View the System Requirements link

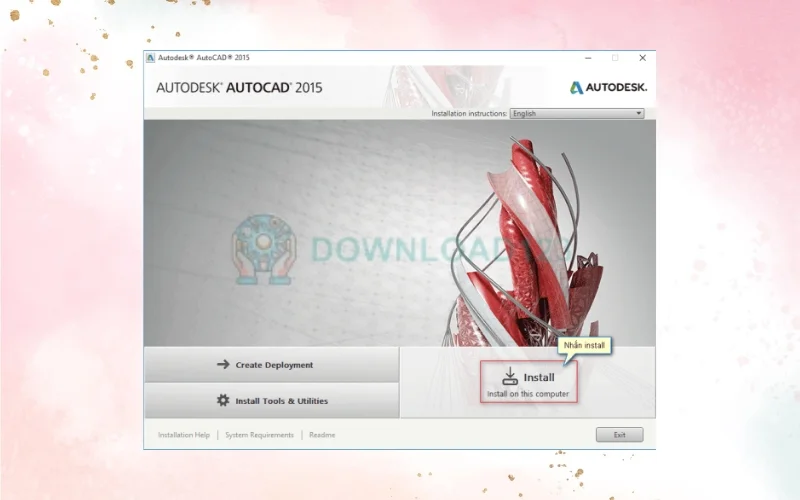tap(259, 435)
